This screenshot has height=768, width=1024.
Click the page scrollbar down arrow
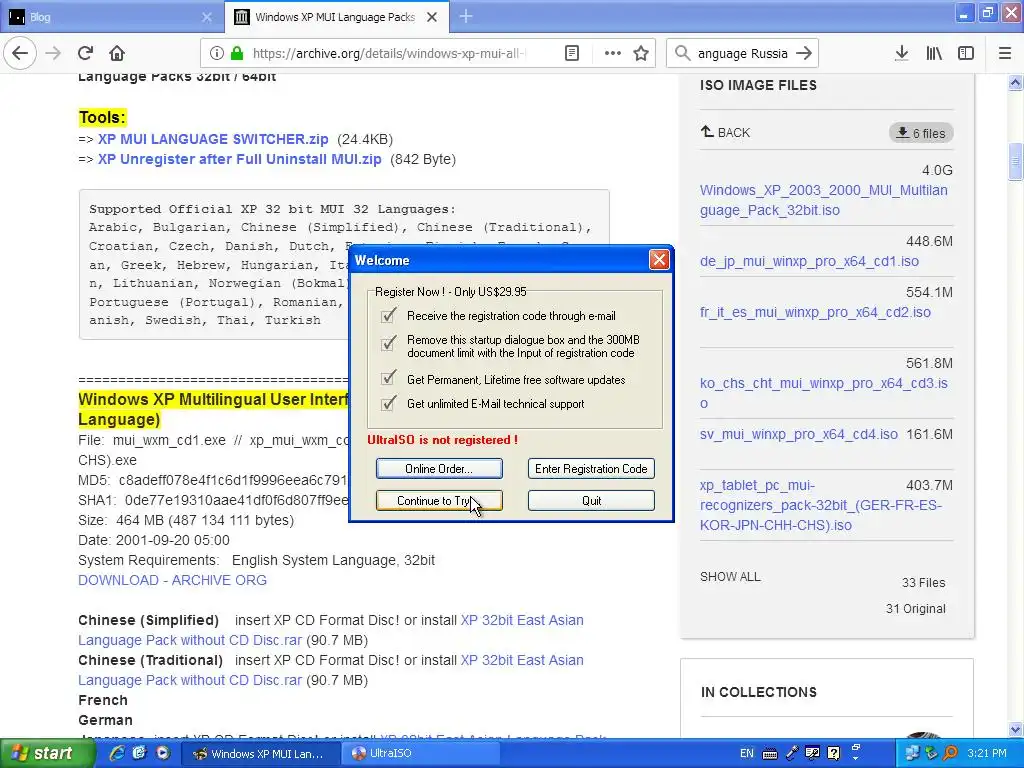point(1015,729)
